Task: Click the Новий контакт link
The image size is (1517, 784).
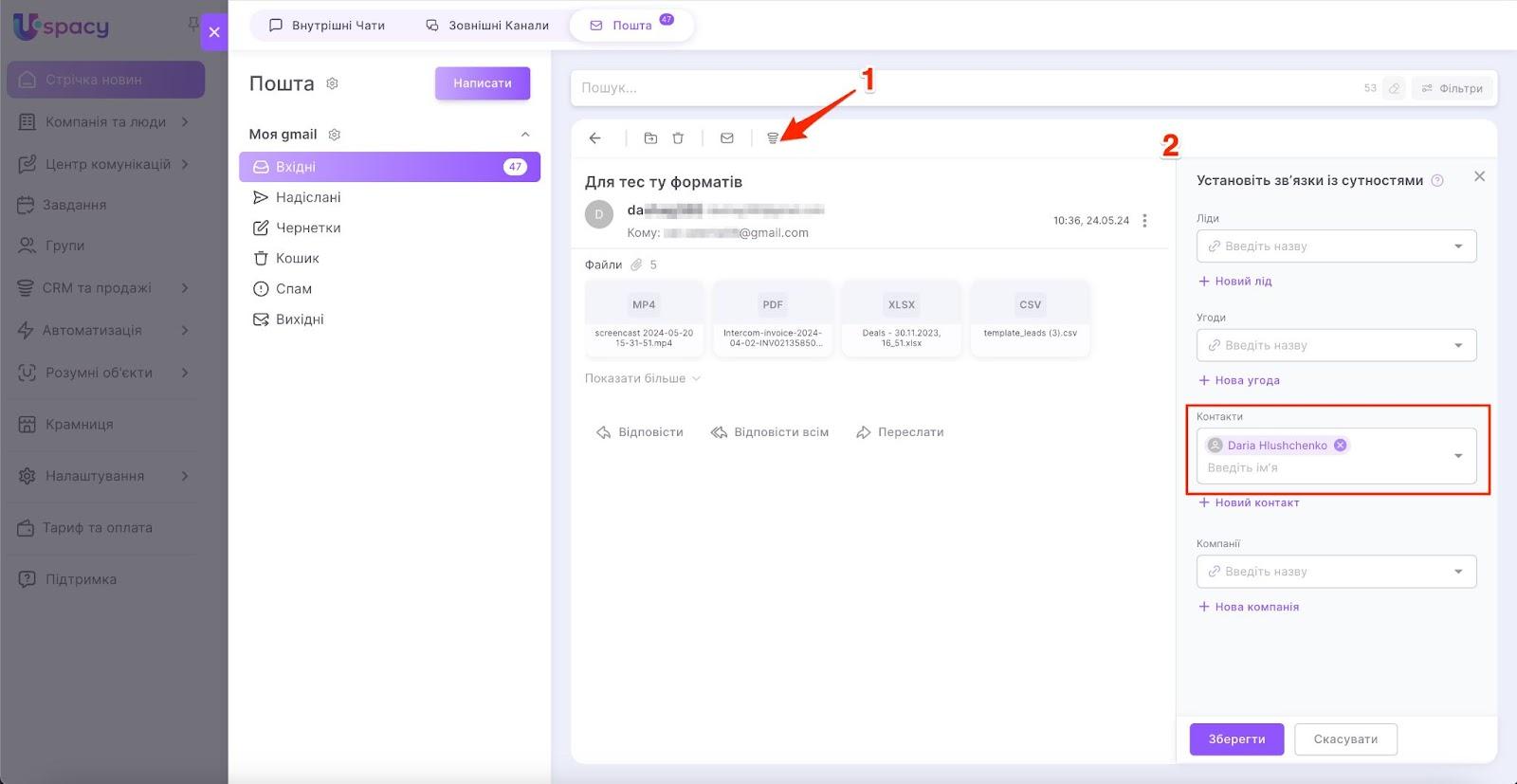Action: pos(1249,502)
